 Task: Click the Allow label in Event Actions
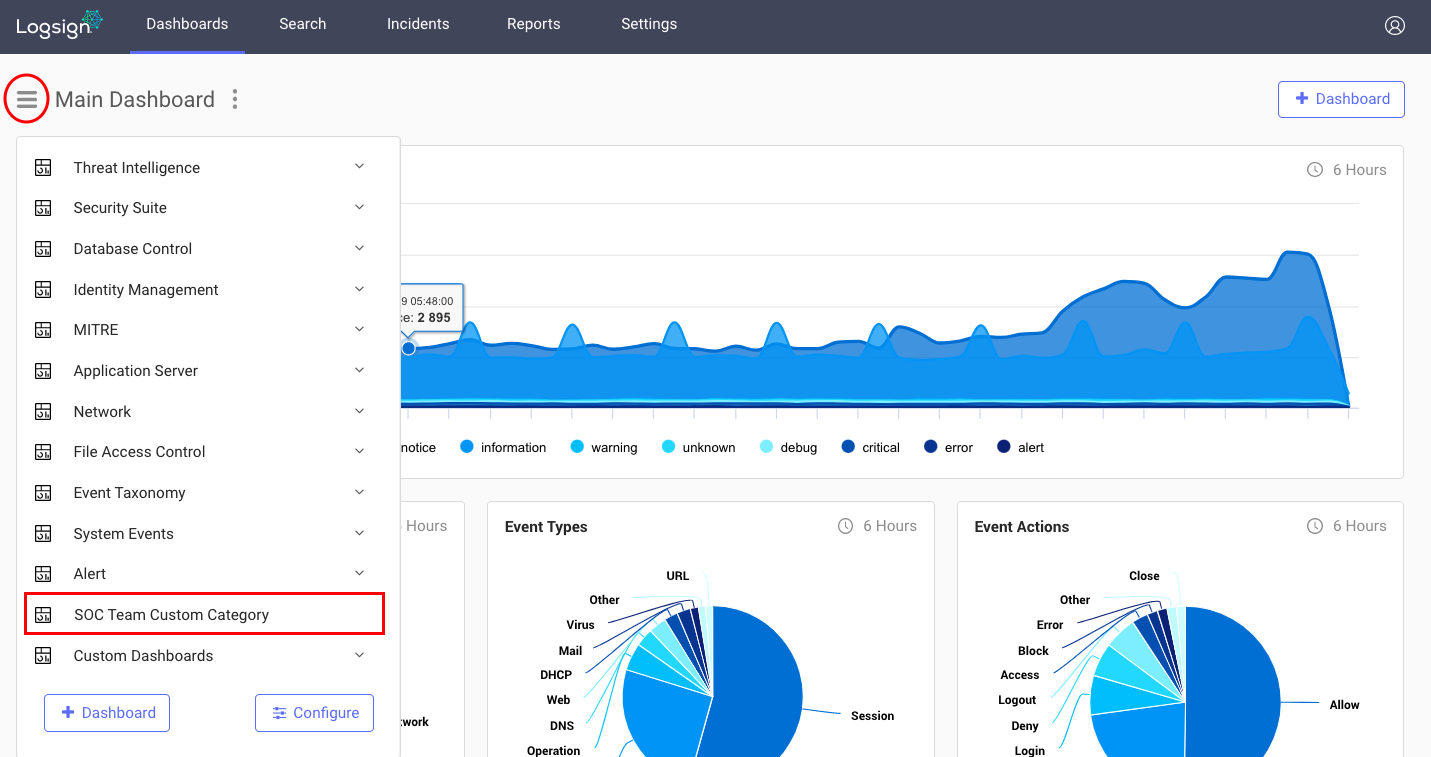[1344, 705]
